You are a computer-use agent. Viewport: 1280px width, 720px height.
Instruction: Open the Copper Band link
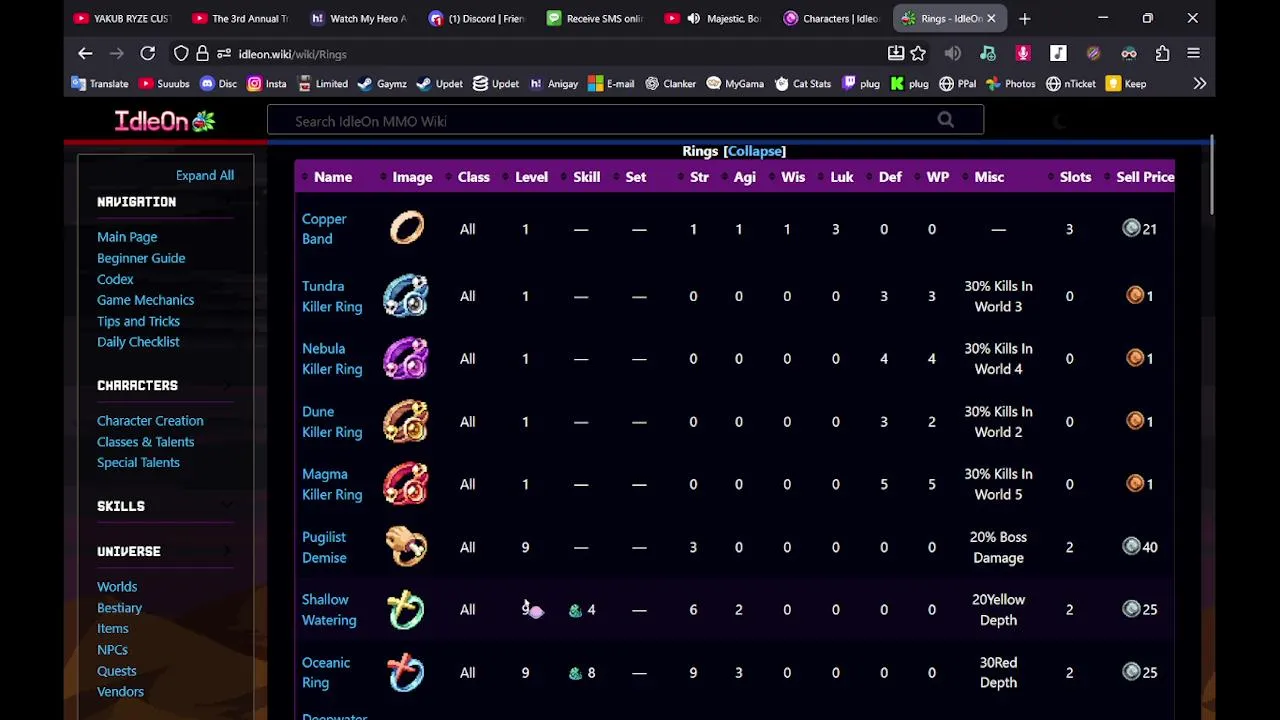pos(324,229)
